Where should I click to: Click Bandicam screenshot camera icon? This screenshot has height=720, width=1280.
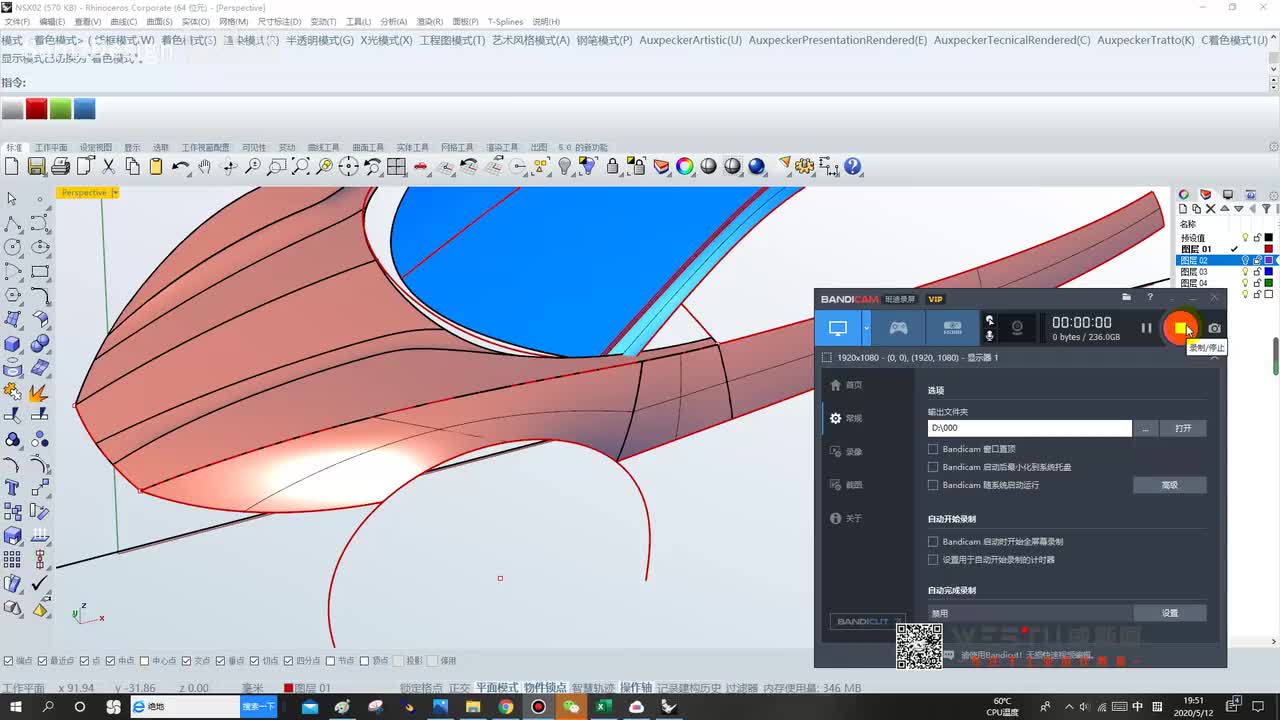coord(1214,328)
